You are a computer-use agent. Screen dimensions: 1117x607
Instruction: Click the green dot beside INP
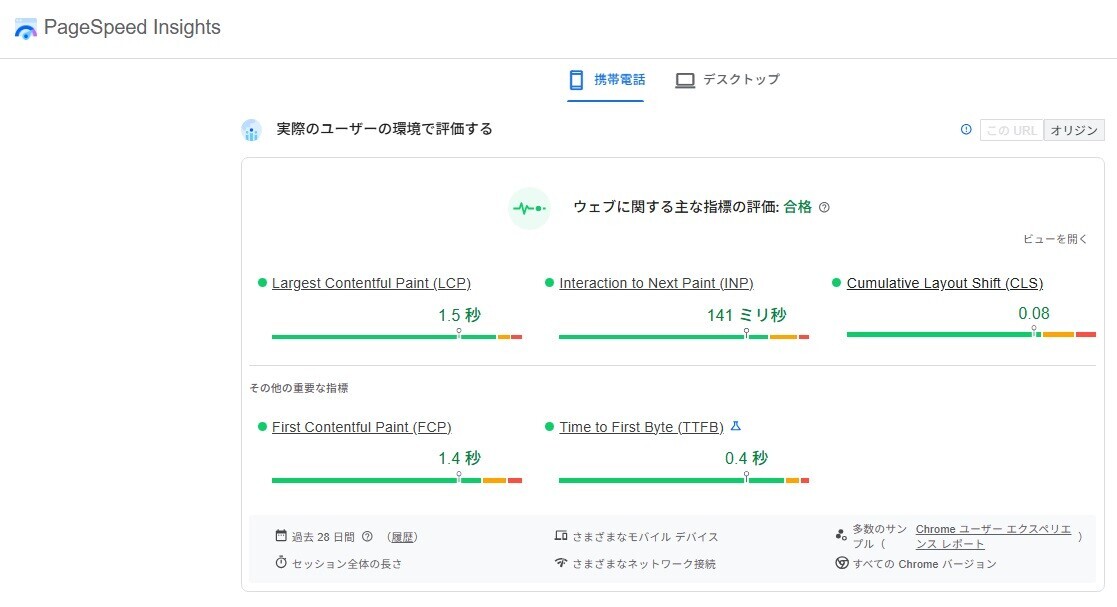coord(549,283)
